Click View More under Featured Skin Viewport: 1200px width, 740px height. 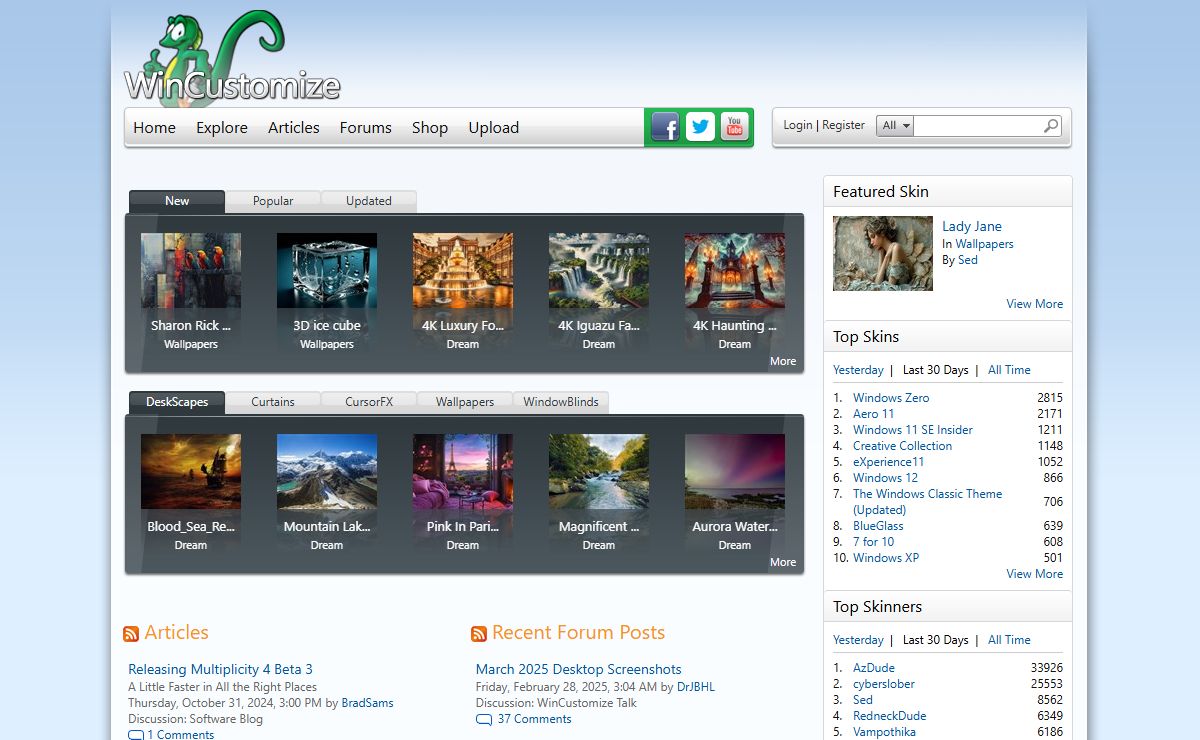(x=1035, y=304)
